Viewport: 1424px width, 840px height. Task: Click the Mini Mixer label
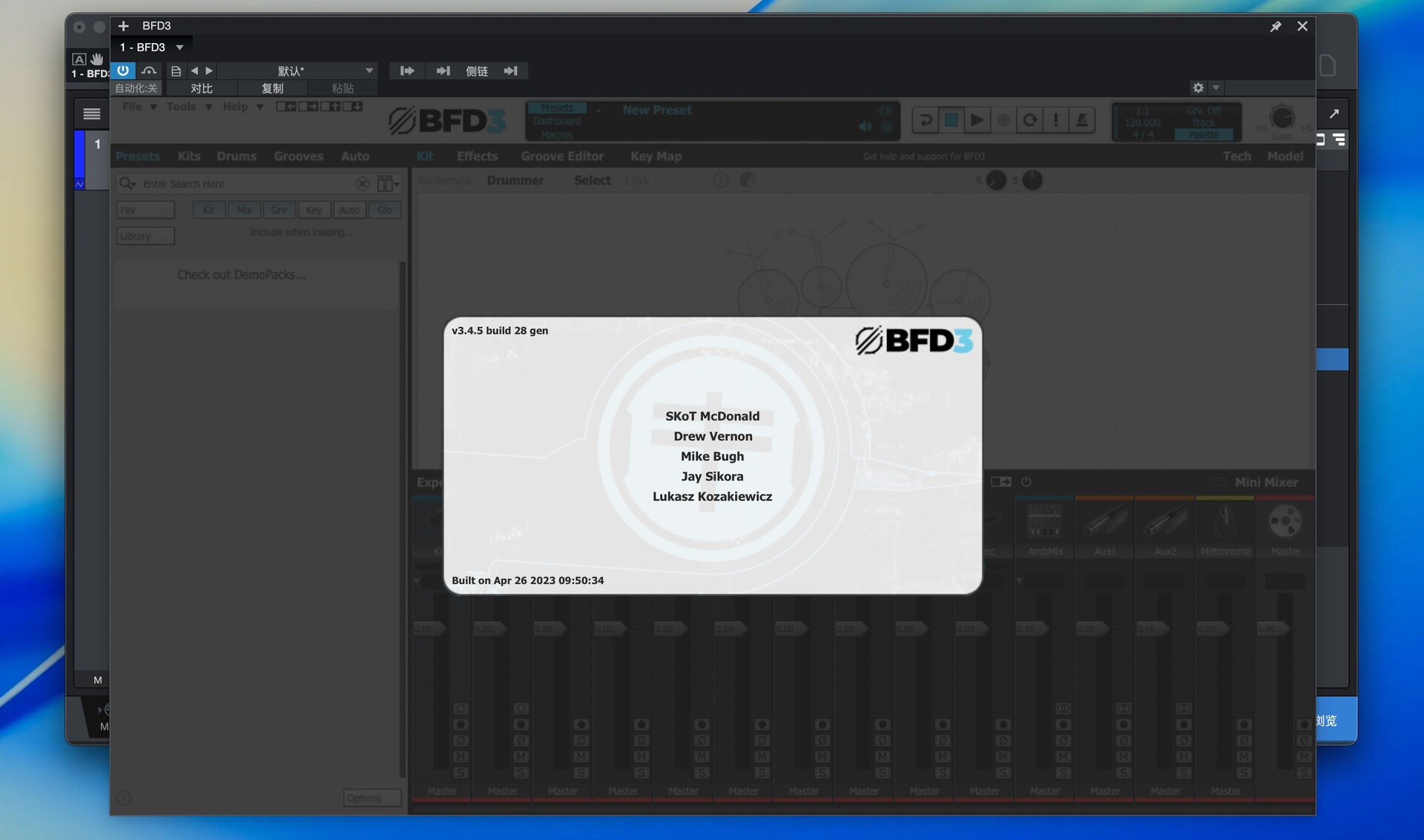point(1266,483)
